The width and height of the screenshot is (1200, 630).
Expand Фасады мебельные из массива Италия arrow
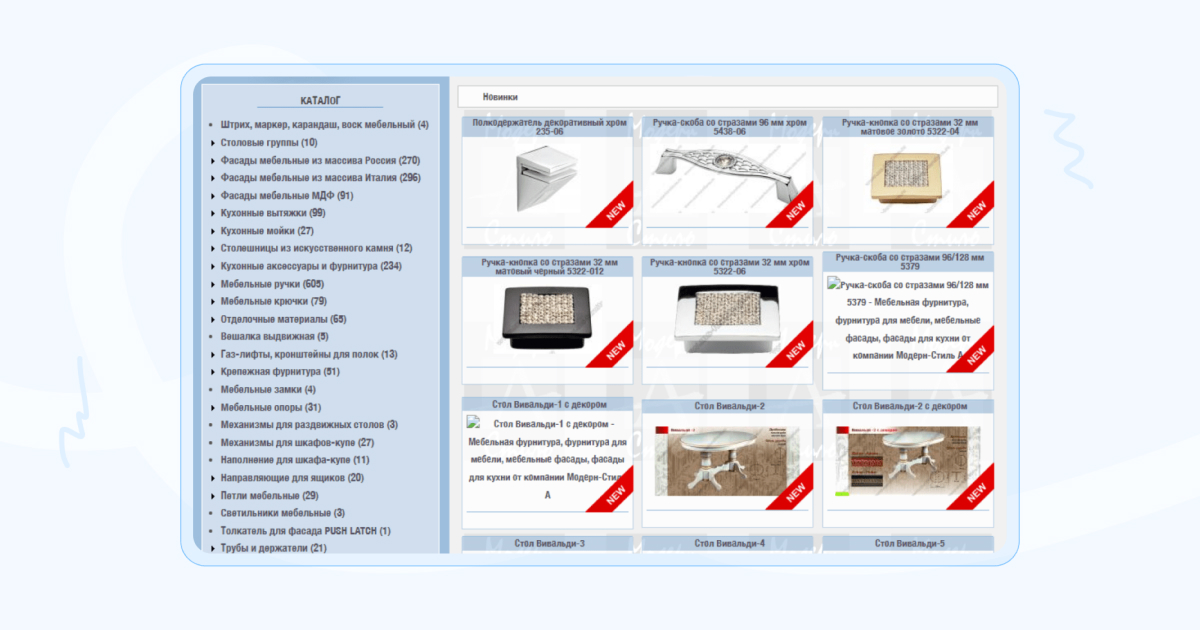click(211, 178)
